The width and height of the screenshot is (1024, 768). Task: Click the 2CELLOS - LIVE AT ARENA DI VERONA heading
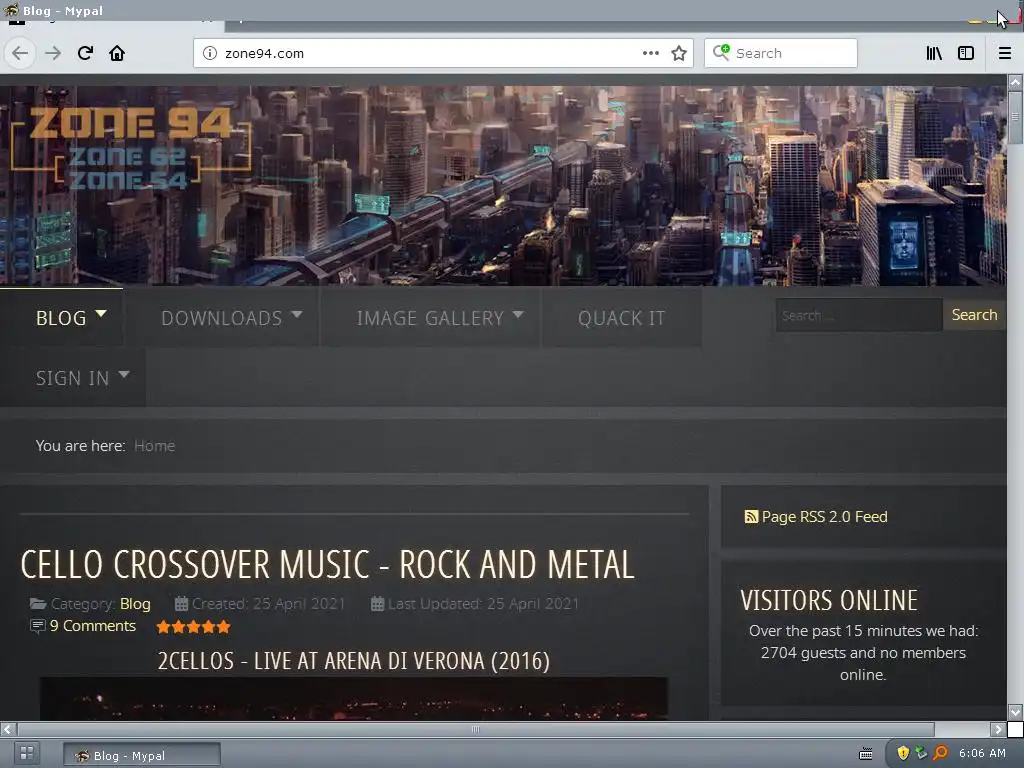tap(353, 660)
